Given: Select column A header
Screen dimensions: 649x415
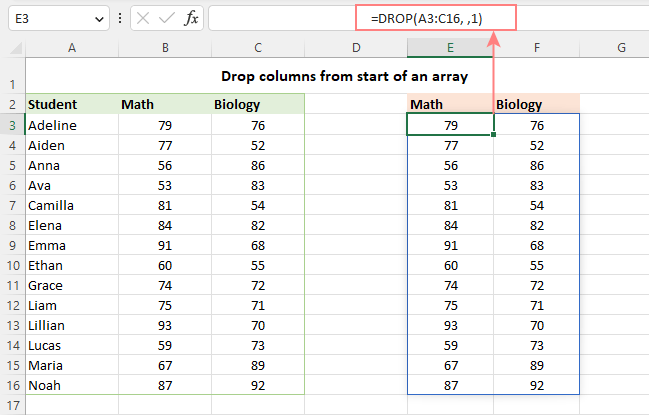Looking at the screenshot, I should pos(72,48).
